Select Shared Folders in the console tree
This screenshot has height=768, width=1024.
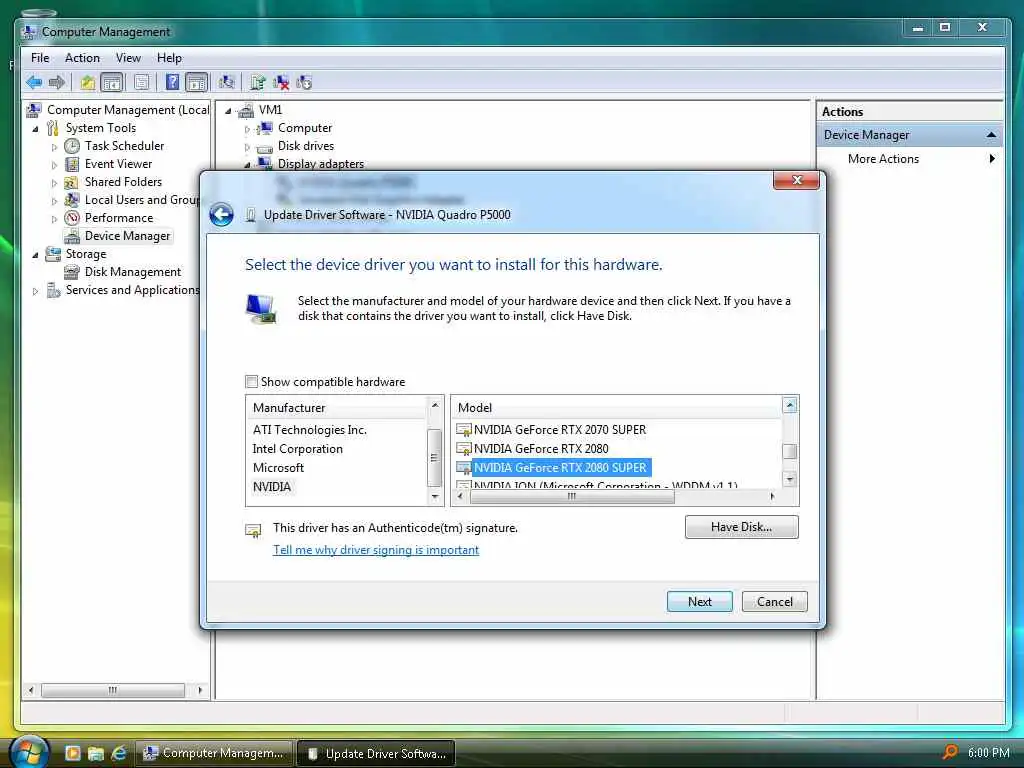click(x=123, y=182)
